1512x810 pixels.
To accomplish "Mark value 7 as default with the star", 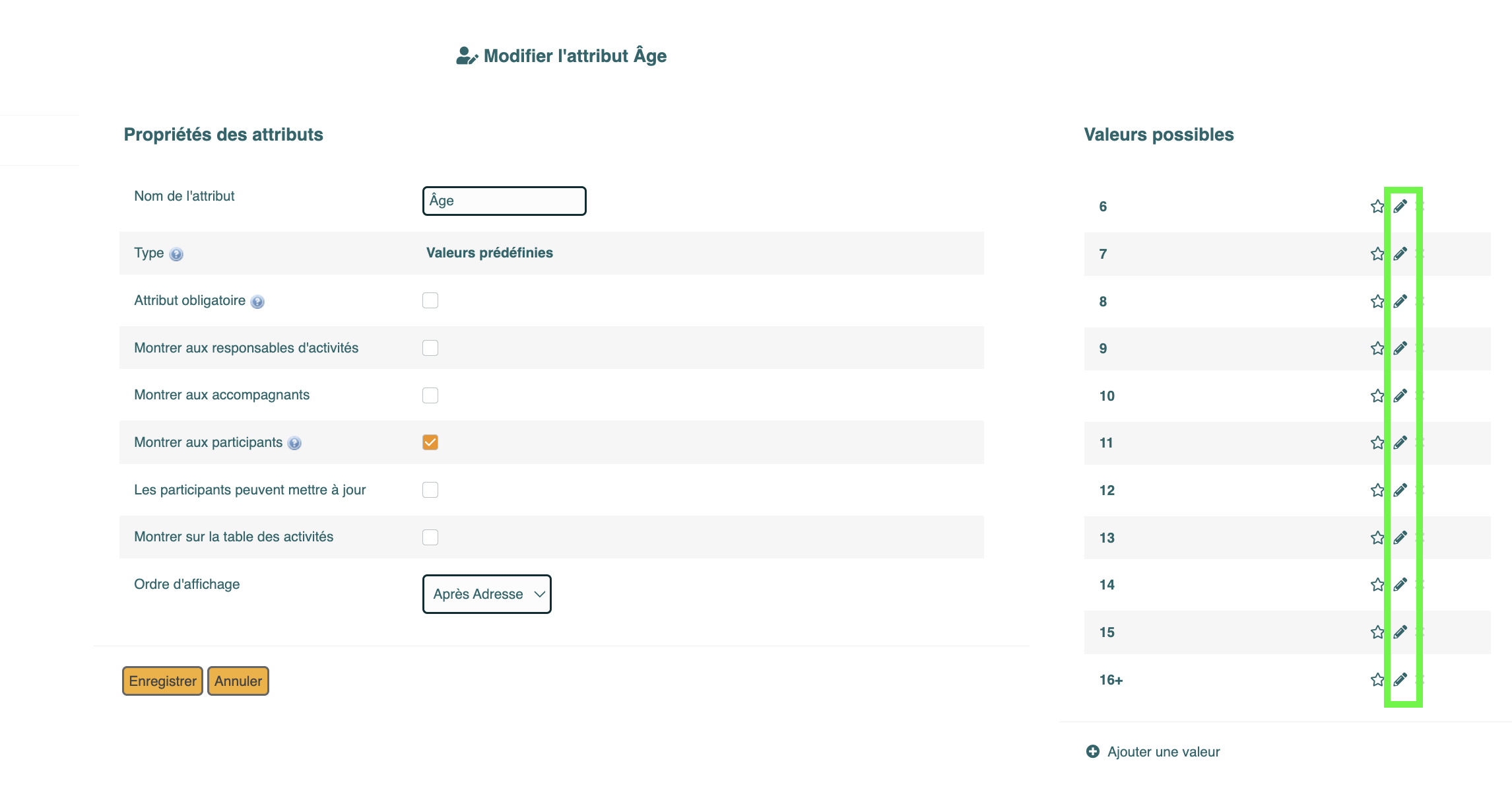I will pyautogui.click(x=1377, y=254).
